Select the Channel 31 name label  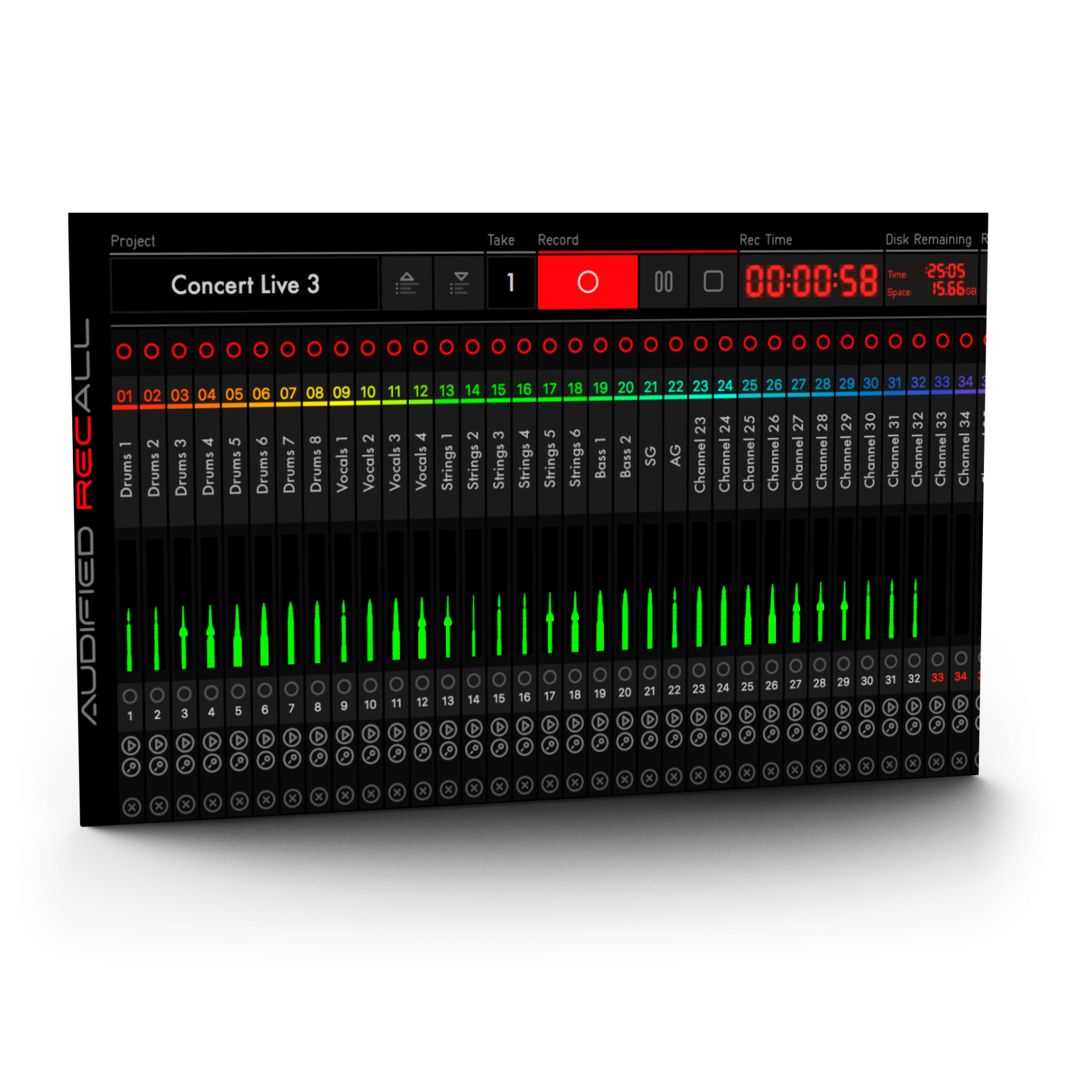[x=894, y=451]
